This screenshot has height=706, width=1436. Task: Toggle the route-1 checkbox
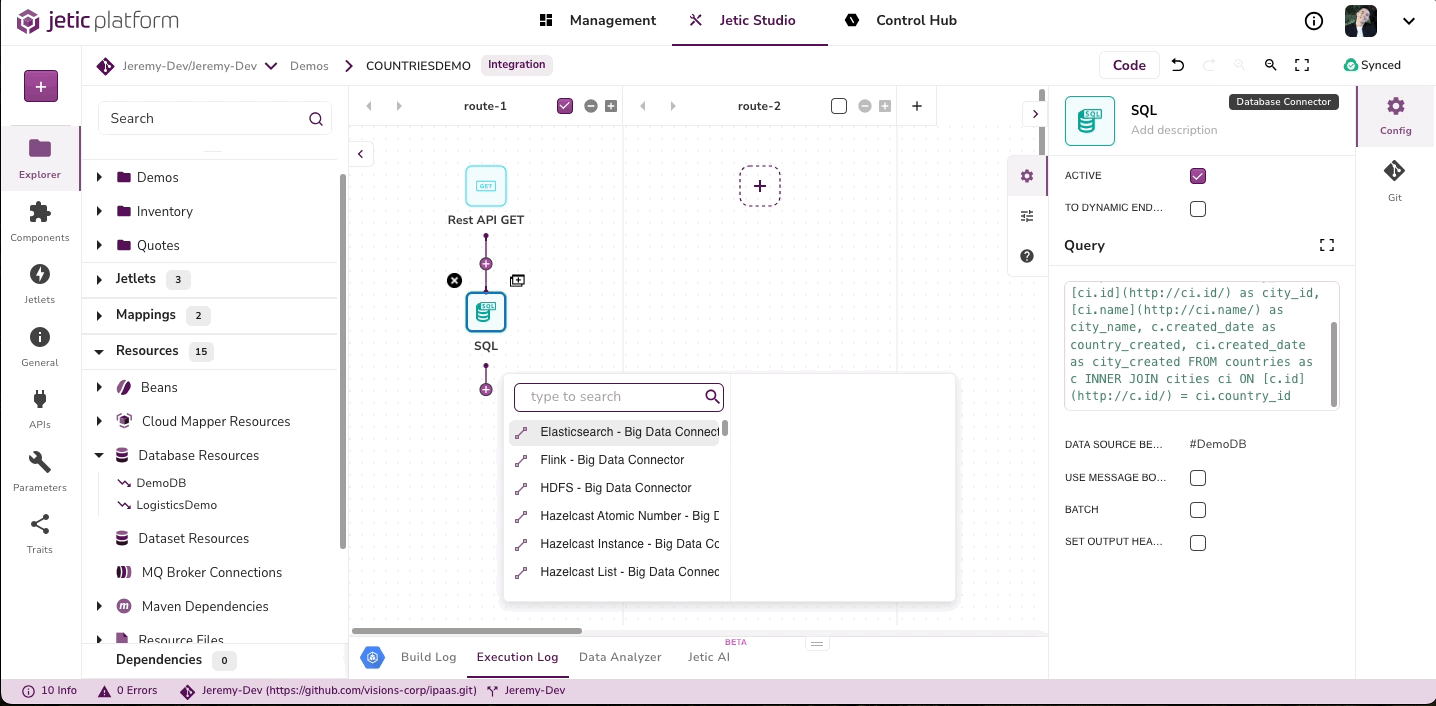tap(565, 106)
